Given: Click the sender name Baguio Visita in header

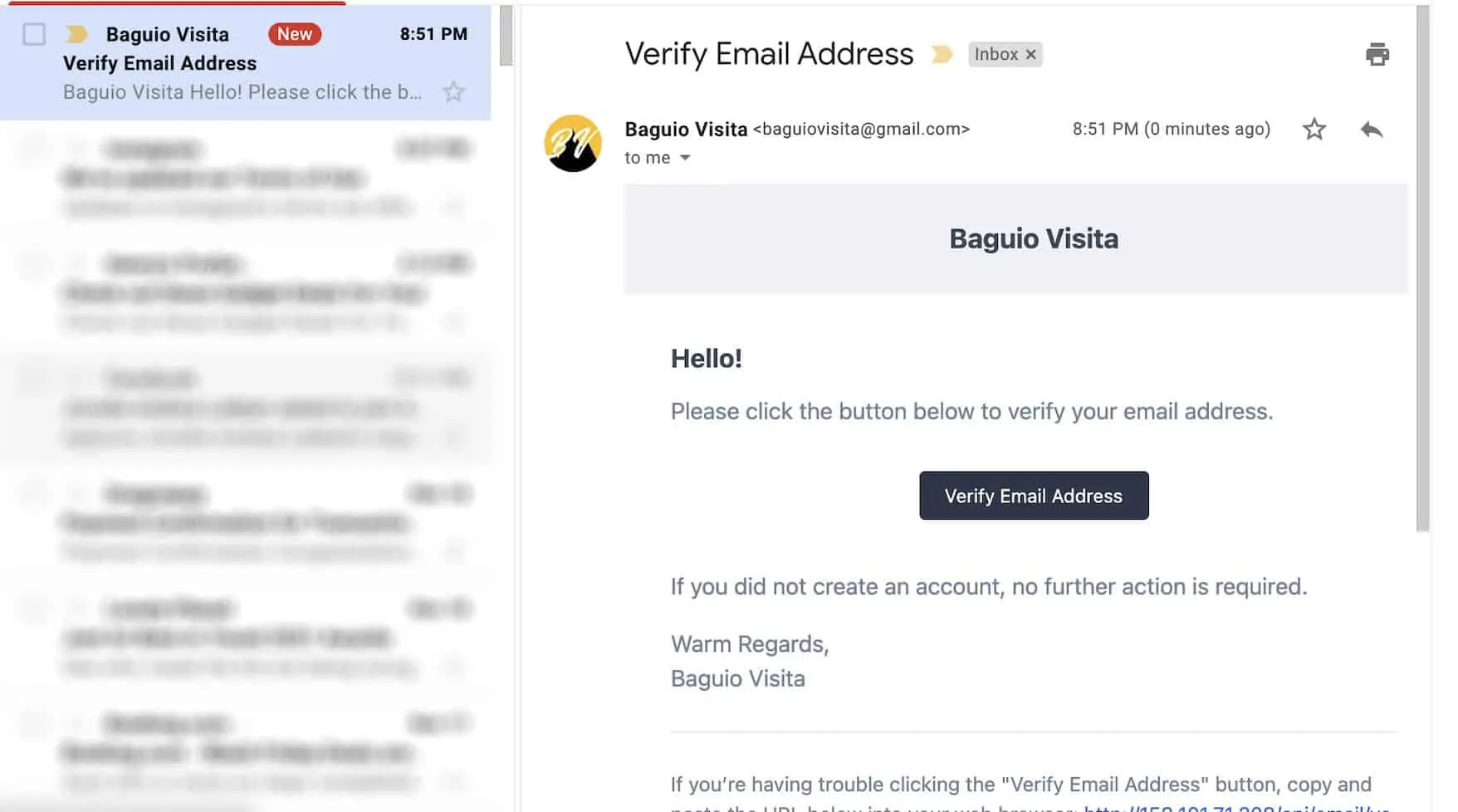Looking at the screenshot, I should tap(686, 130).
